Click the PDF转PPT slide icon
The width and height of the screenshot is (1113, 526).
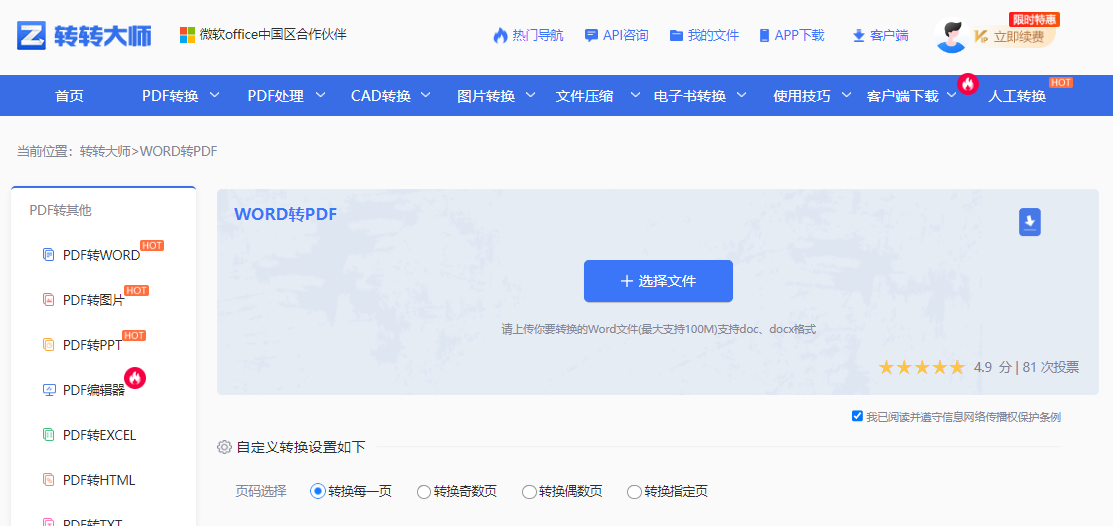click(48, 345)
